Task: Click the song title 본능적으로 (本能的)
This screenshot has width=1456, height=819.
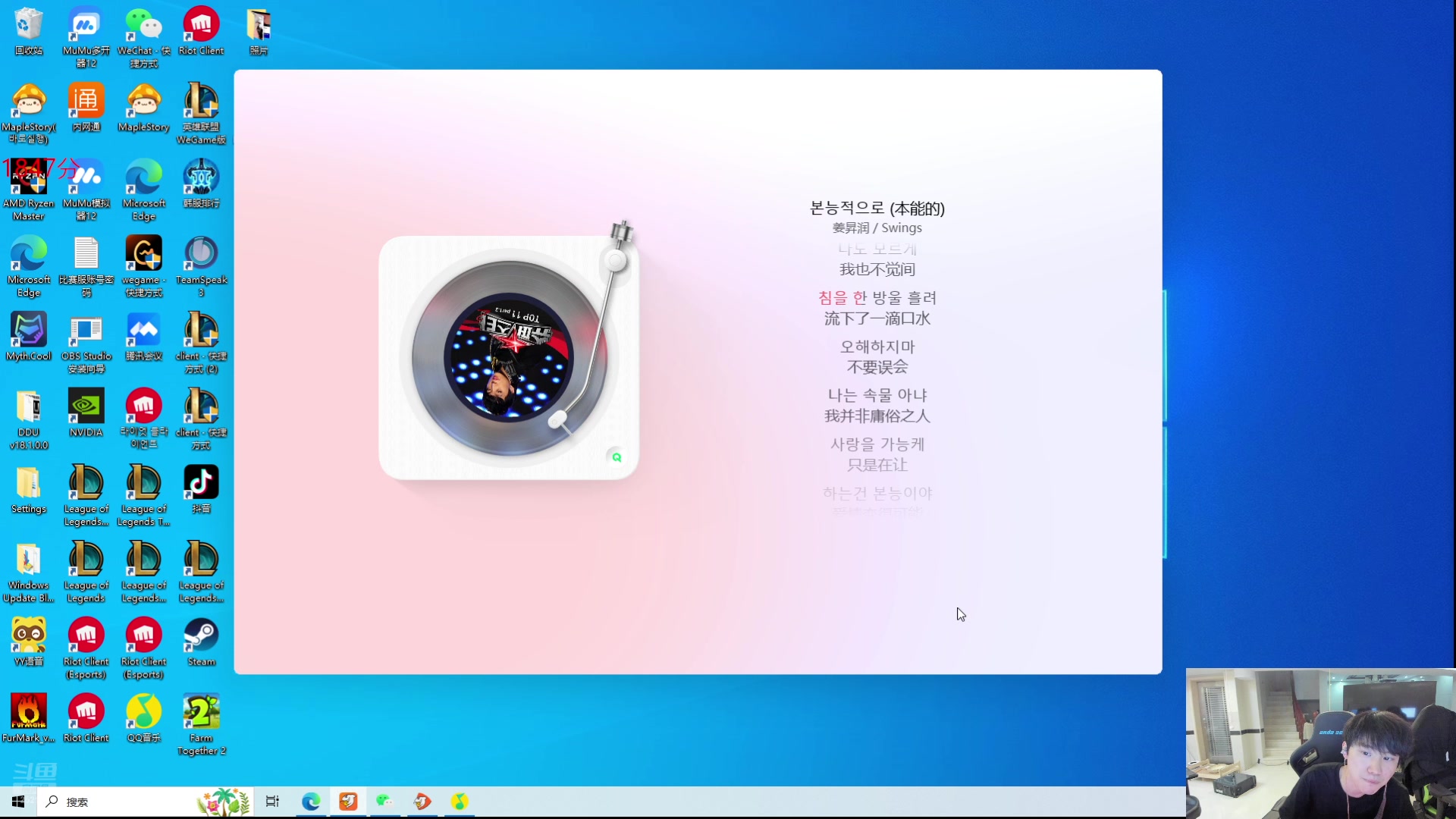Action: [877, 209]
